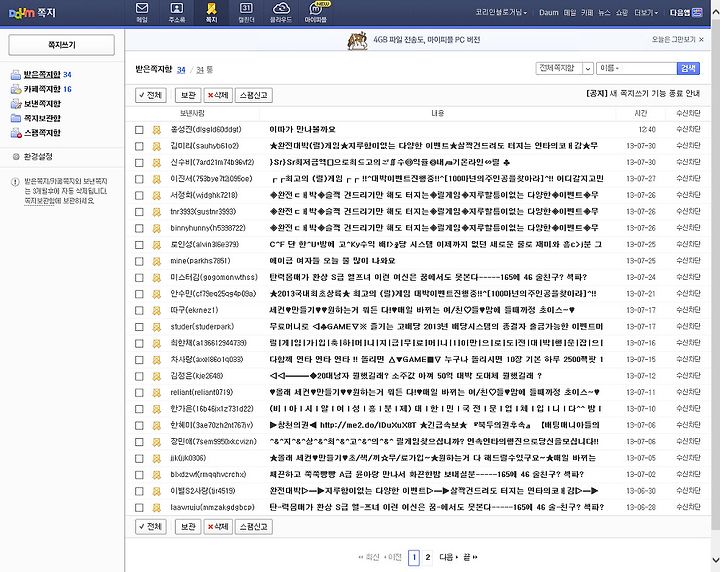Open the 전체쪽지함 folder filter dropdown
This screenshot has height=572, width=720.
564,68
